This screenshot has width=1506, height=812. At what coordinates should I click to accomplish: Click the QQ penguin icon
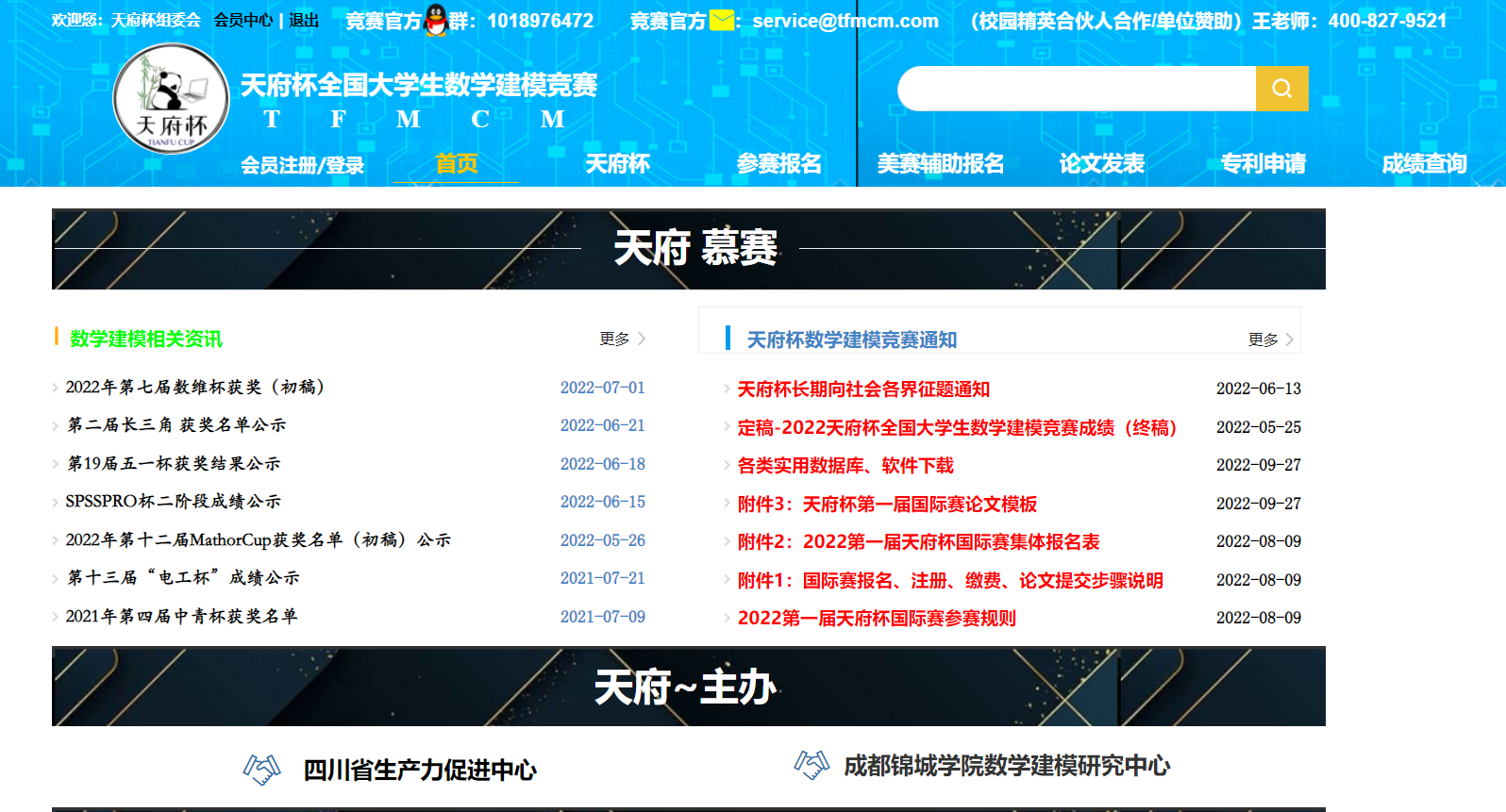(436, 20)
